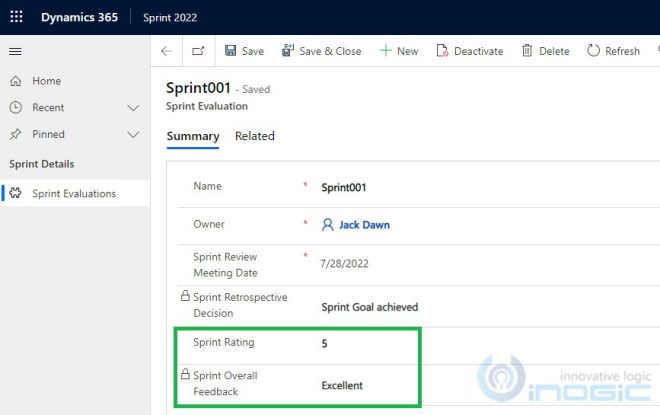Open the Dynamics 365 app launcher waffle
This screenshot has height=415, width=660.
pos(16,17)
